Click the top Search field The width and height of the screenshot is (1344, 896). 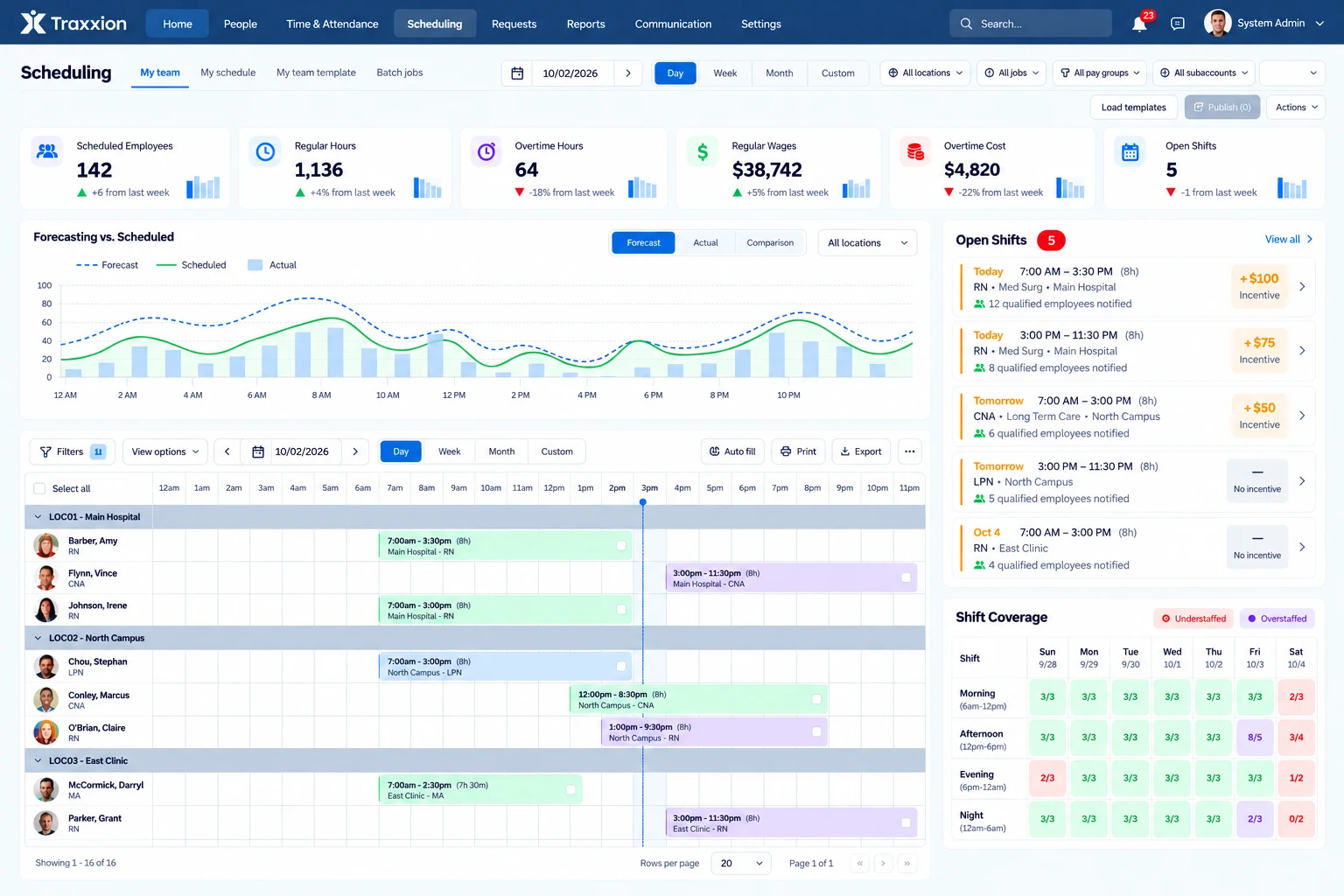(1031, 24)
